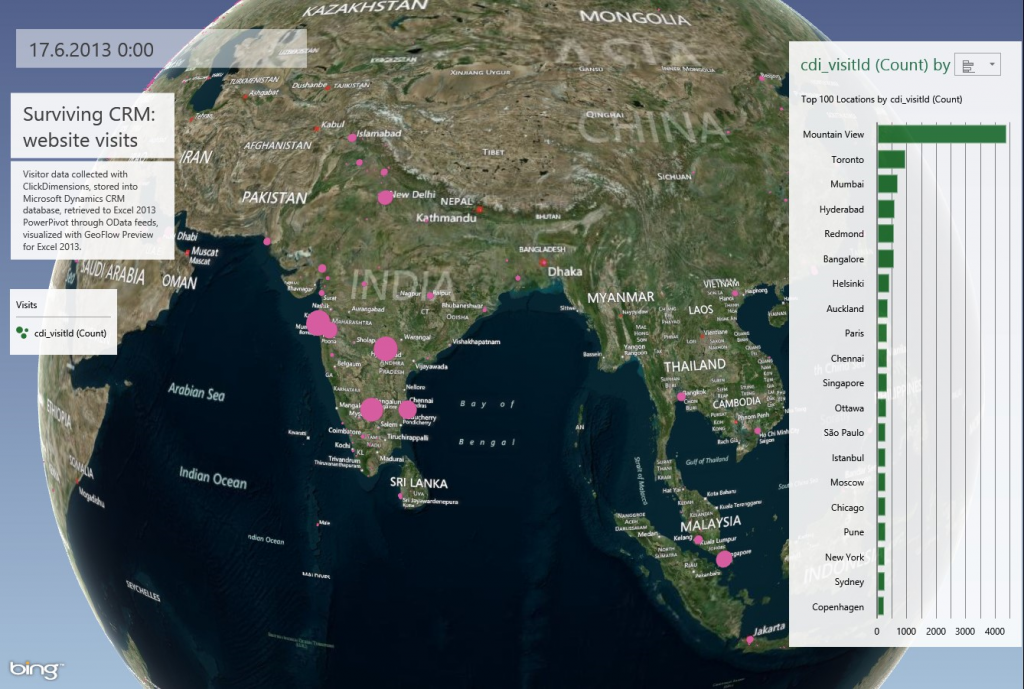1024x689 pixels.
Task: Click the 'Kathmandu' city label on the map
Action: pyautogui.click(x=447, y=217)
